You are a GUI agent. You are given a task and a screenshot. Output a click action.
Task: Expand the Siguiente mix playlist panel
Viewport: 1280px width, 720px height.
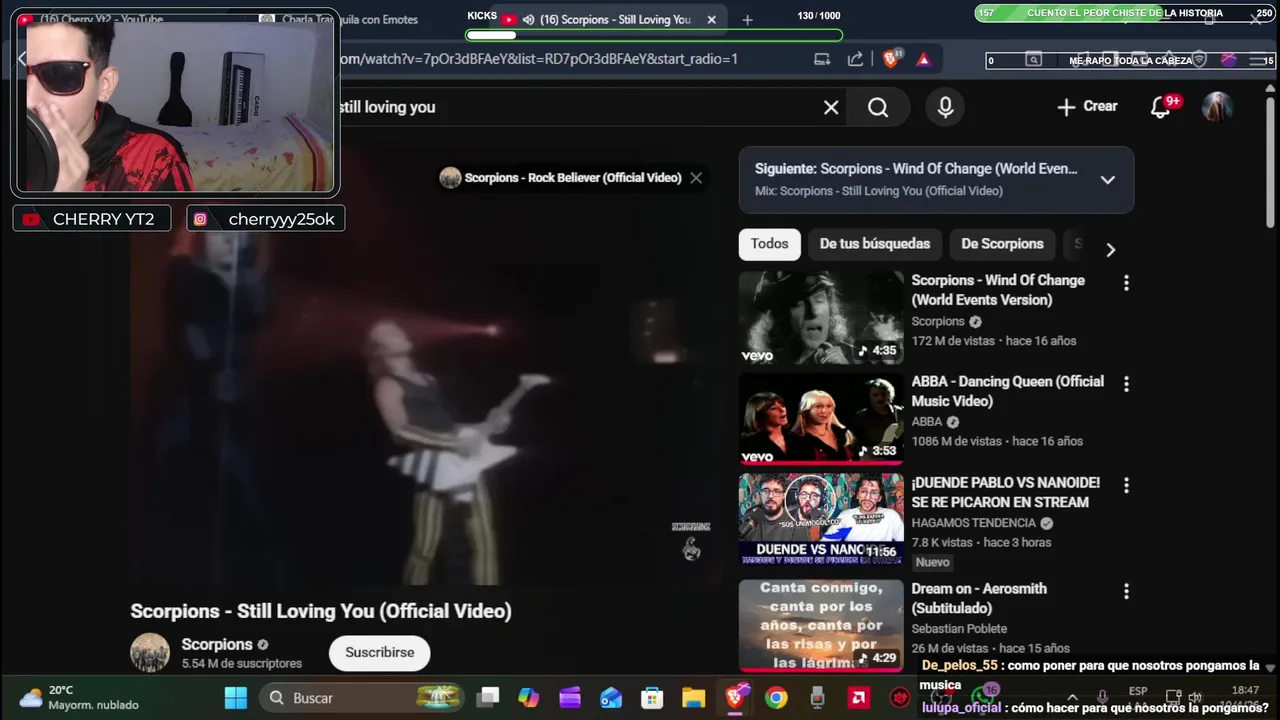pos(1108,180)
